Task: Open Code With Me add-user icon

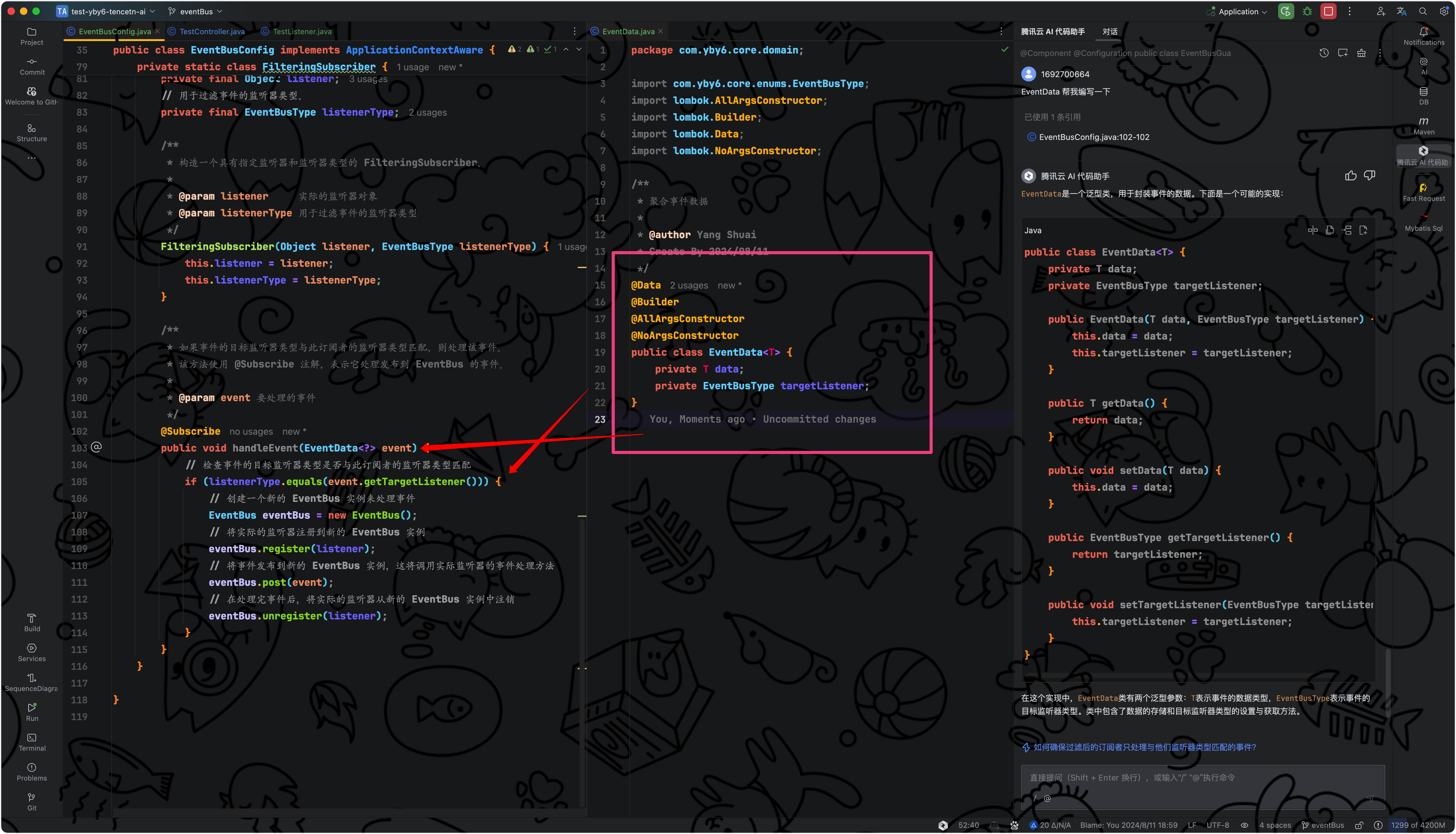Action: tap(1380, 12)
